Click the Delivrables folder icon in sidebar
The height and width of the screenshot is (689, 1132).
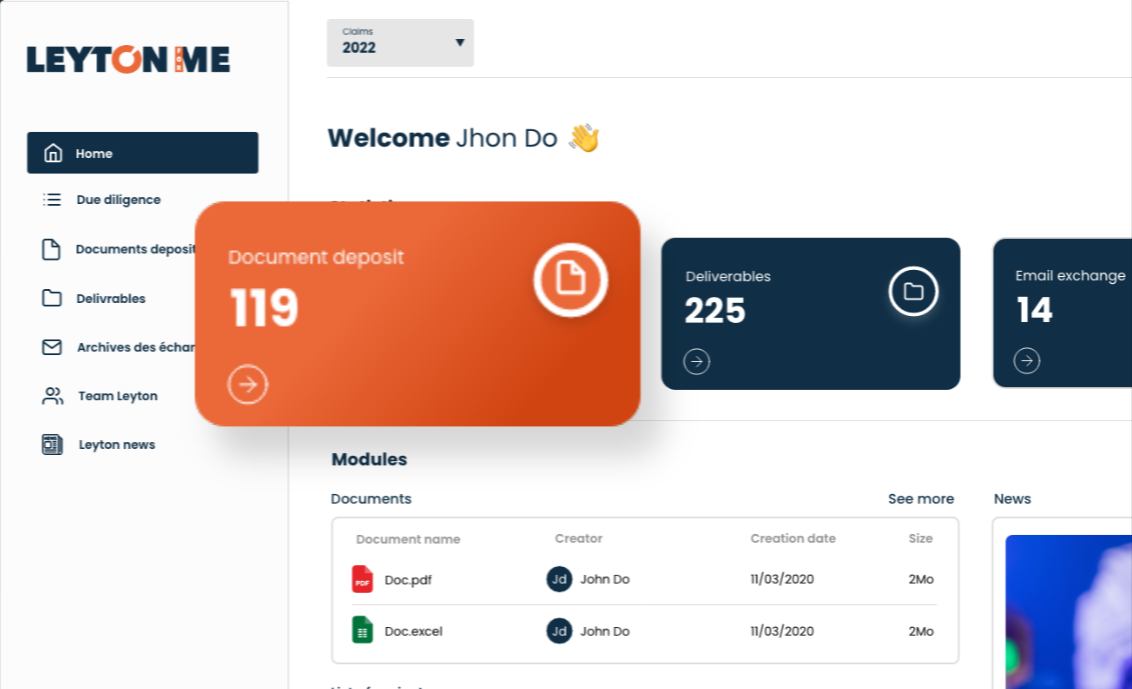51,298
